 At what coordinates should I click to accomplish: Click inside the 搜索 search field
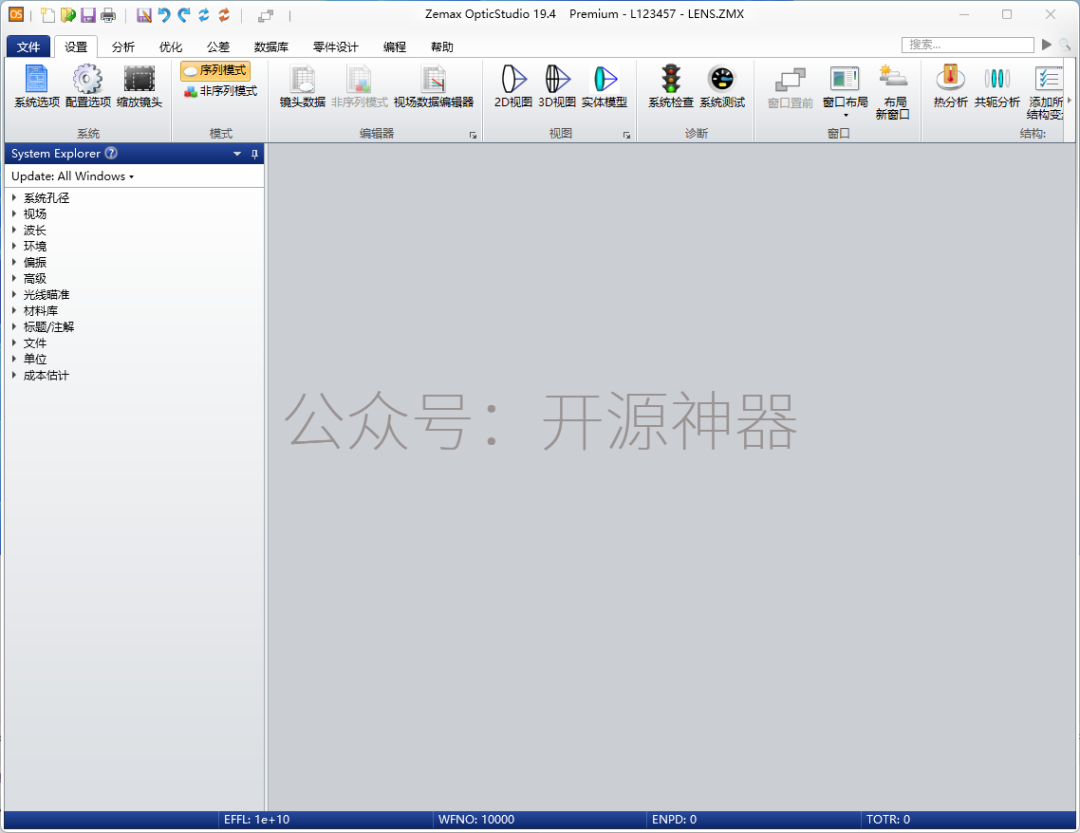tap(967, 45)
